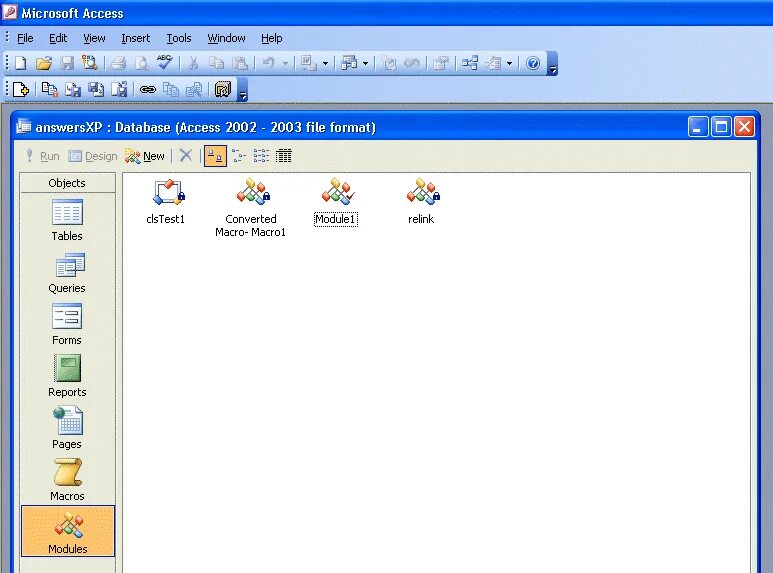Click the safe icon on the second toolbar
Image resolution: width=773 pixels, height=573 pixels.
click(x=223, y=90)
